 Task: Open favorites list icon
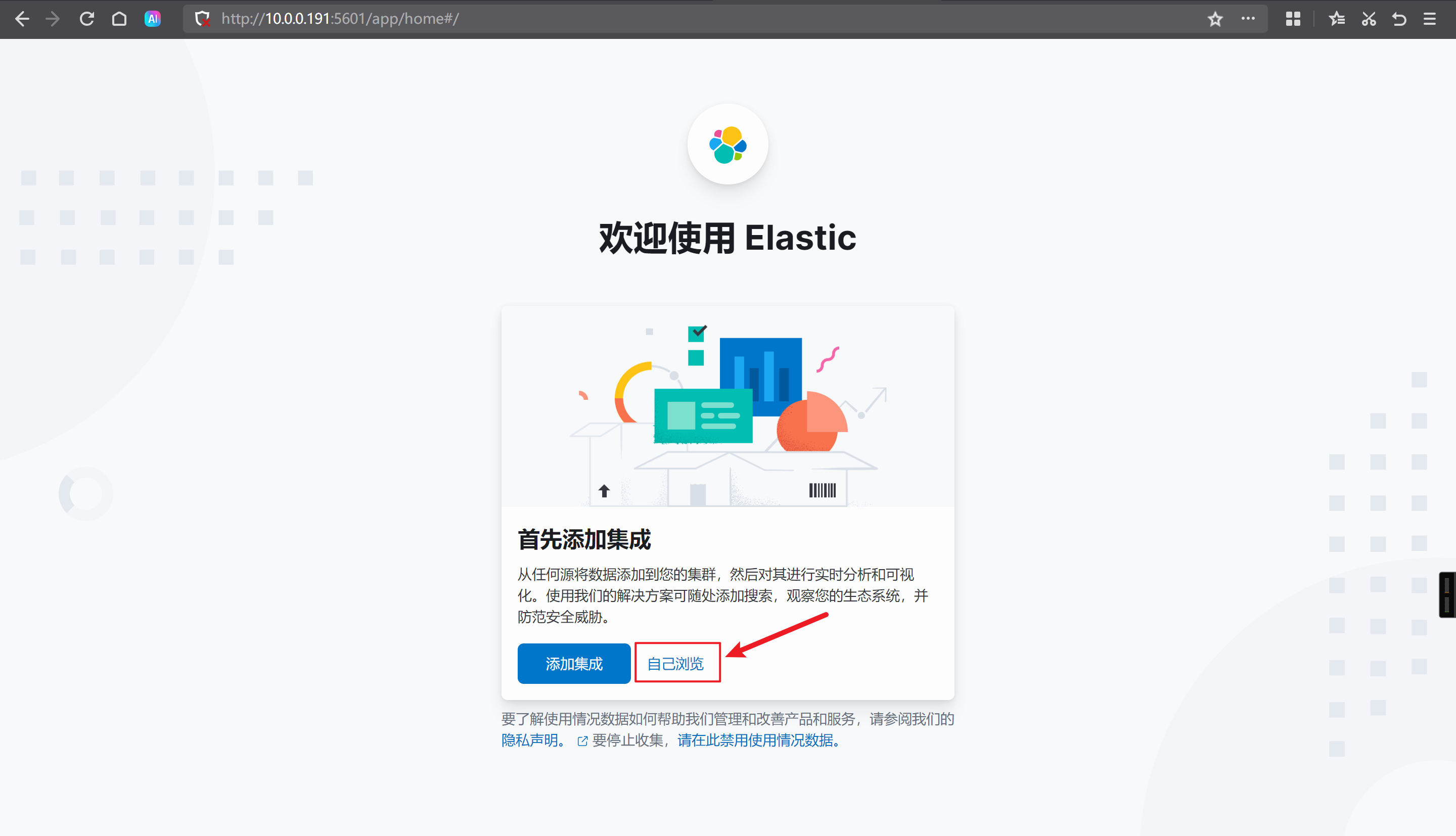click(x=1336, y=19)
